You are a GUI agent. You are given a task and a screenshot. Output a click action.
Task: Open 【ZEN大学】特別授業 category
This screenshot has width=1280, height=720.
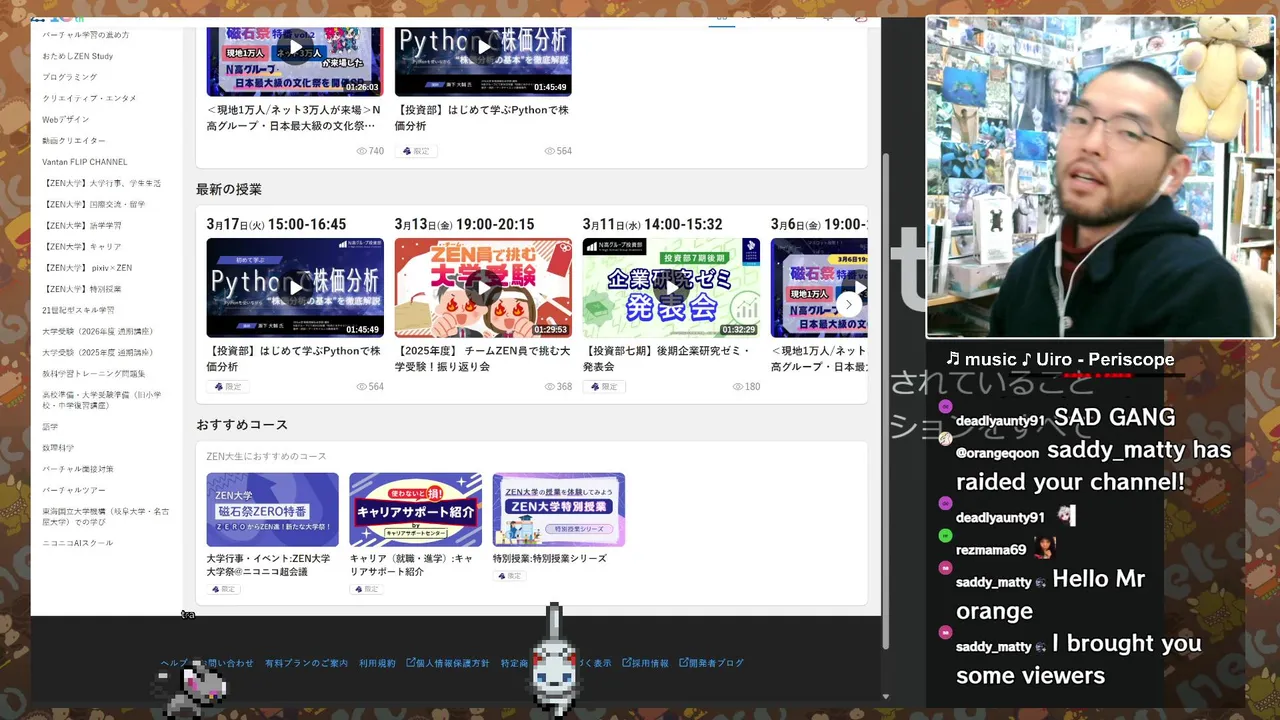pos(82,289)
